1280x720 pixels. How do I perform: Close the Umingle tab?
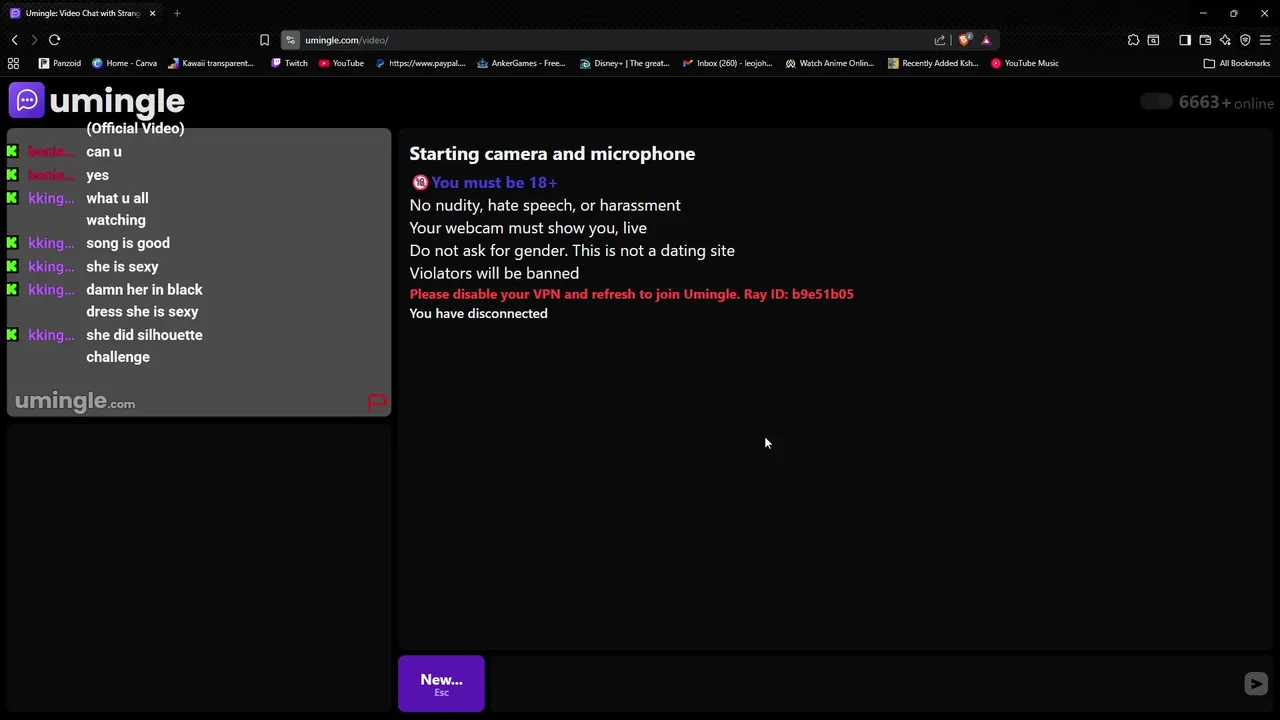tap(152, 13)
